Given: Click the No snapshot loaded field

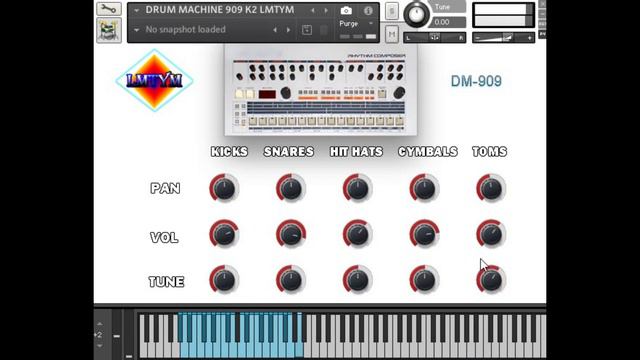Looking at the screenshot, I should 185,29.
